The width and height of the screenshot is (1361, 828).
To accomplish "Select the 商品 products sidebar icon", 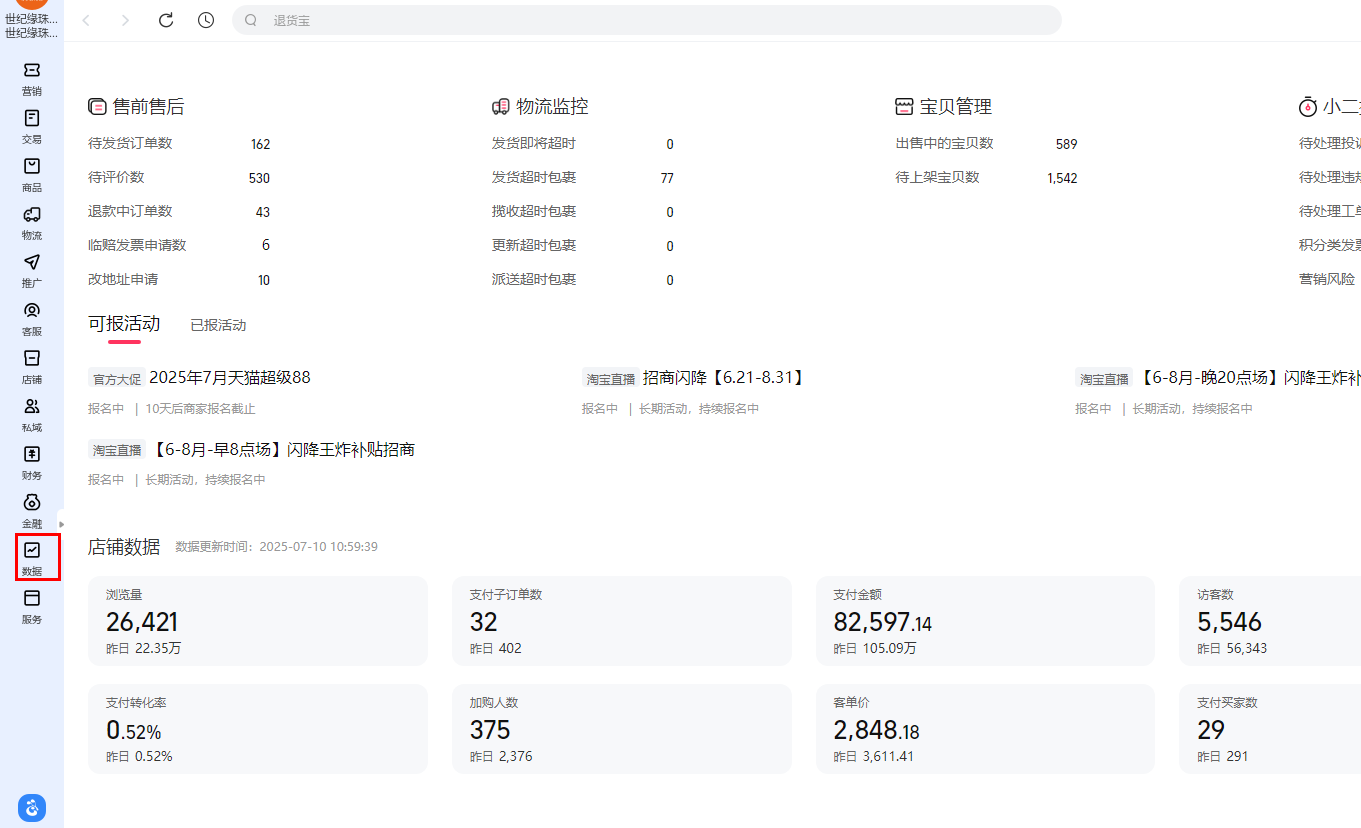I will point(32,167).
